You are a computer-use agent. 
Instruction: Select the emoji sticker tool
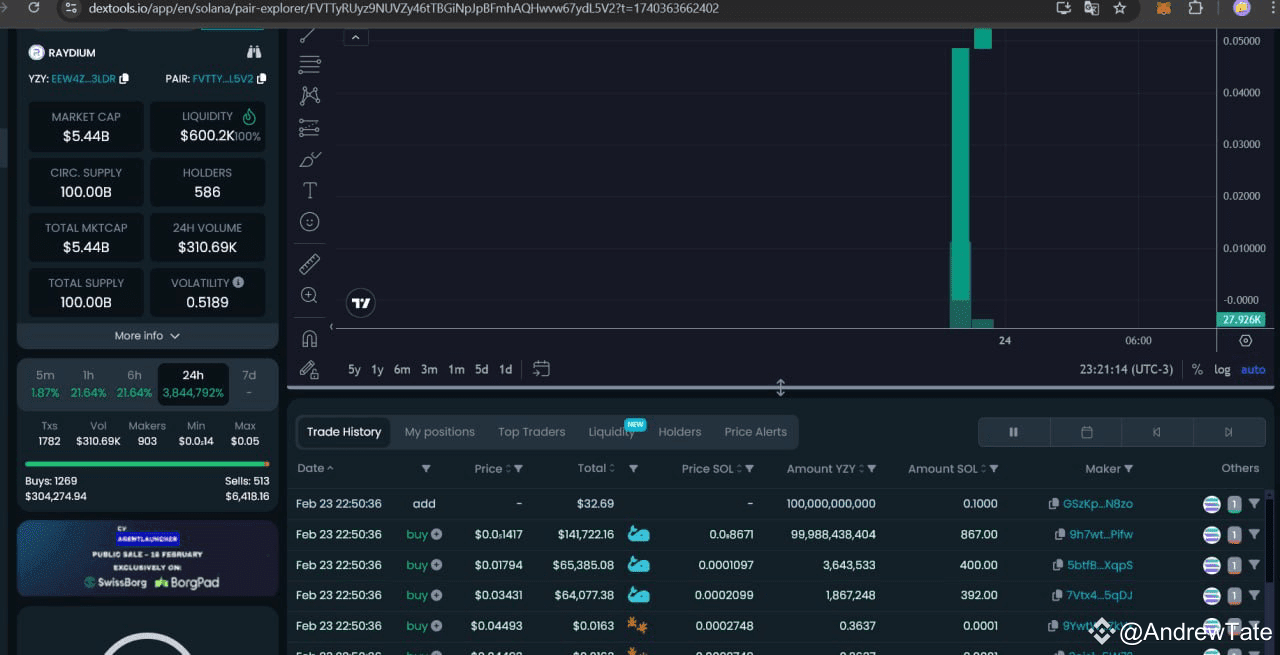[x=310, y=221]
